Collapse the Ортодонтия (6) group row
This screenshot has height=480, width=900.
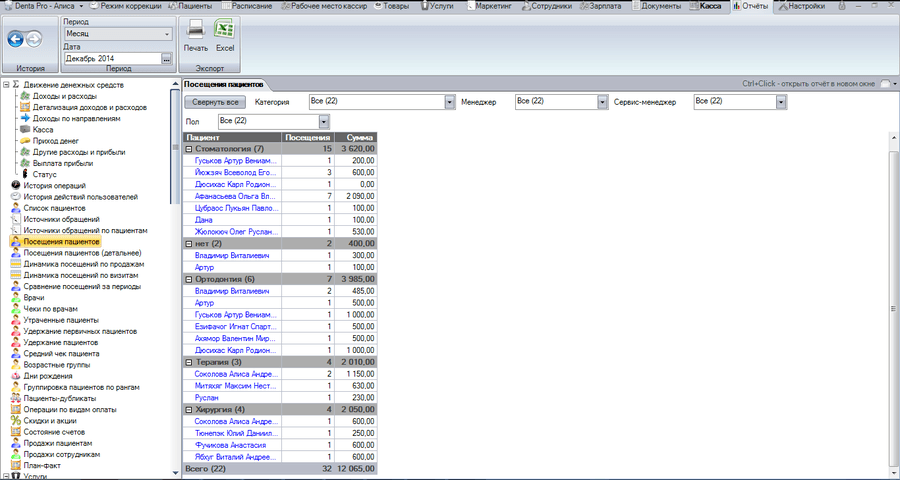point(190,279)
